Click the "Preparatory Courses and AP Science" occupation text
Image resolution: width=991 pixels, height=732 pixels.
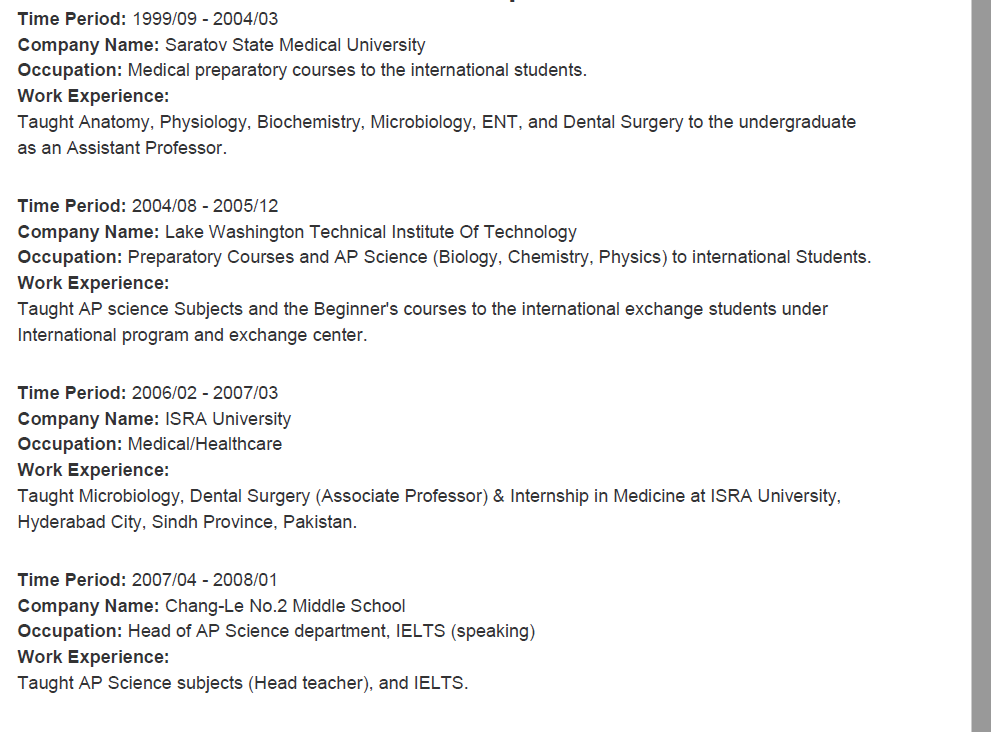[499, 257]
